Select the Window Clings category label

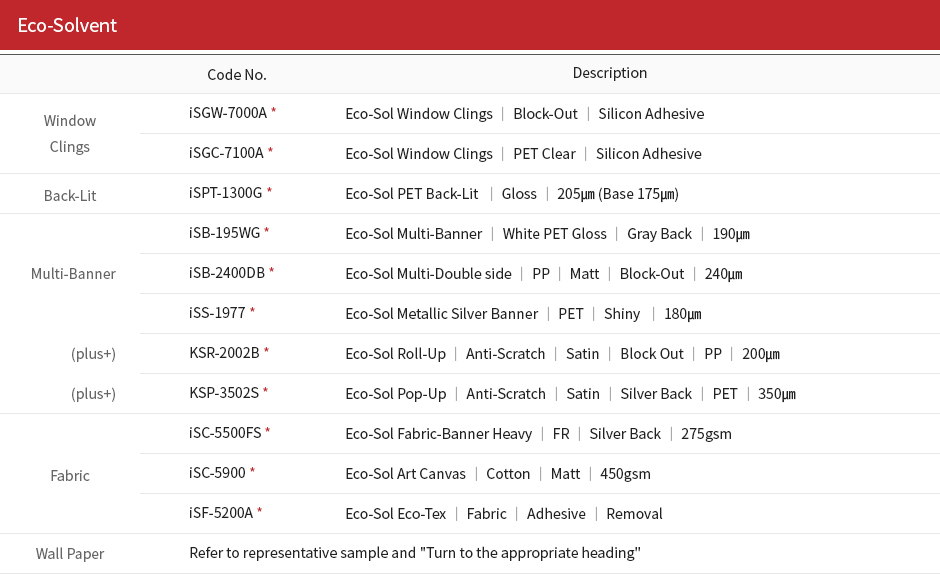coord(70,133)
